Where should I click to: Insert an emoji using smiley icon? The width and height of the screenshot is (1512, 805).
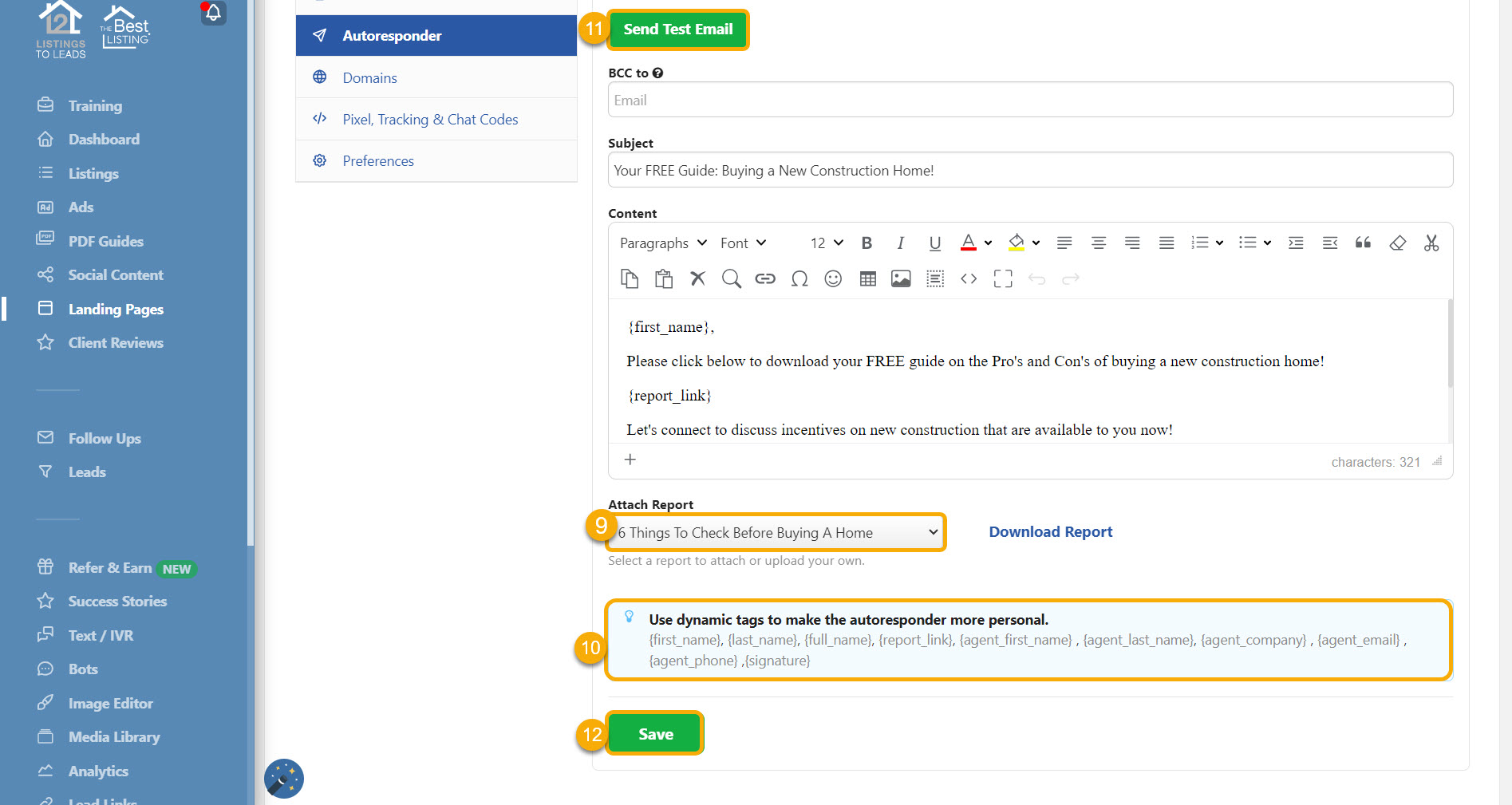click(x=833, y=278)
